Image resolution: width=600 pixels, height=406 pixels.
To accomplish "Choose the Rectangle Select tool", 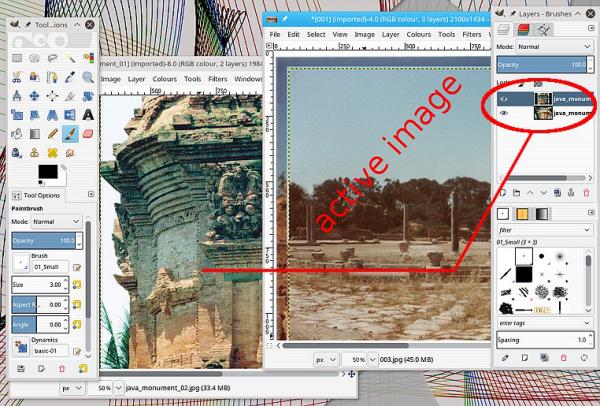I will tap(17, 58).
